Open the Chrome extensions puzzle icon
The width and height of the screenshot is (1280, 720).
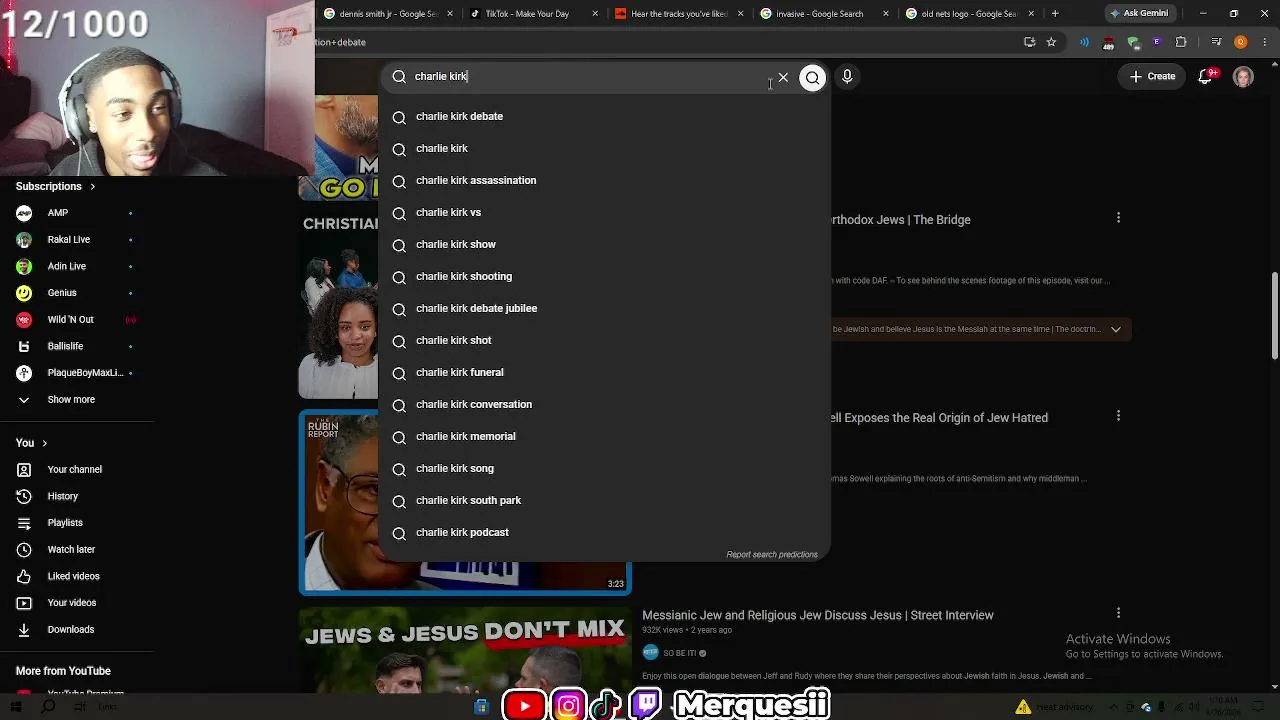[1181, 42]
